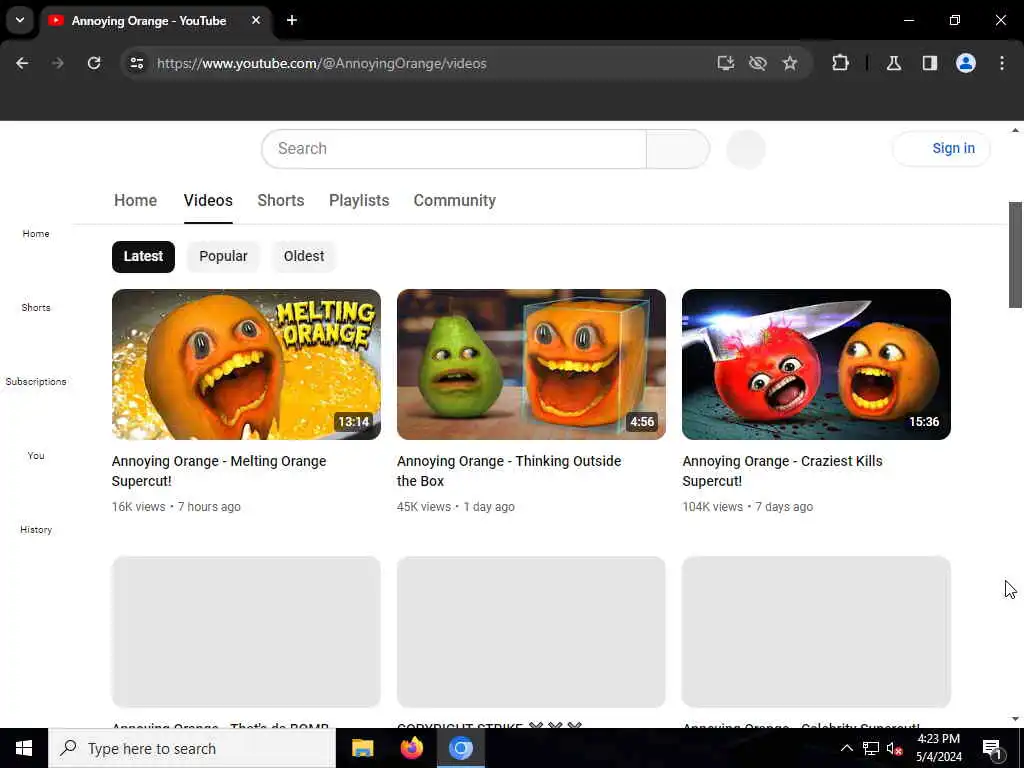The image size is (1024, 768).
Task: Open title link 'Annoying Orange - Craziest Kills Supercut!'
Action: coord(782,471)
